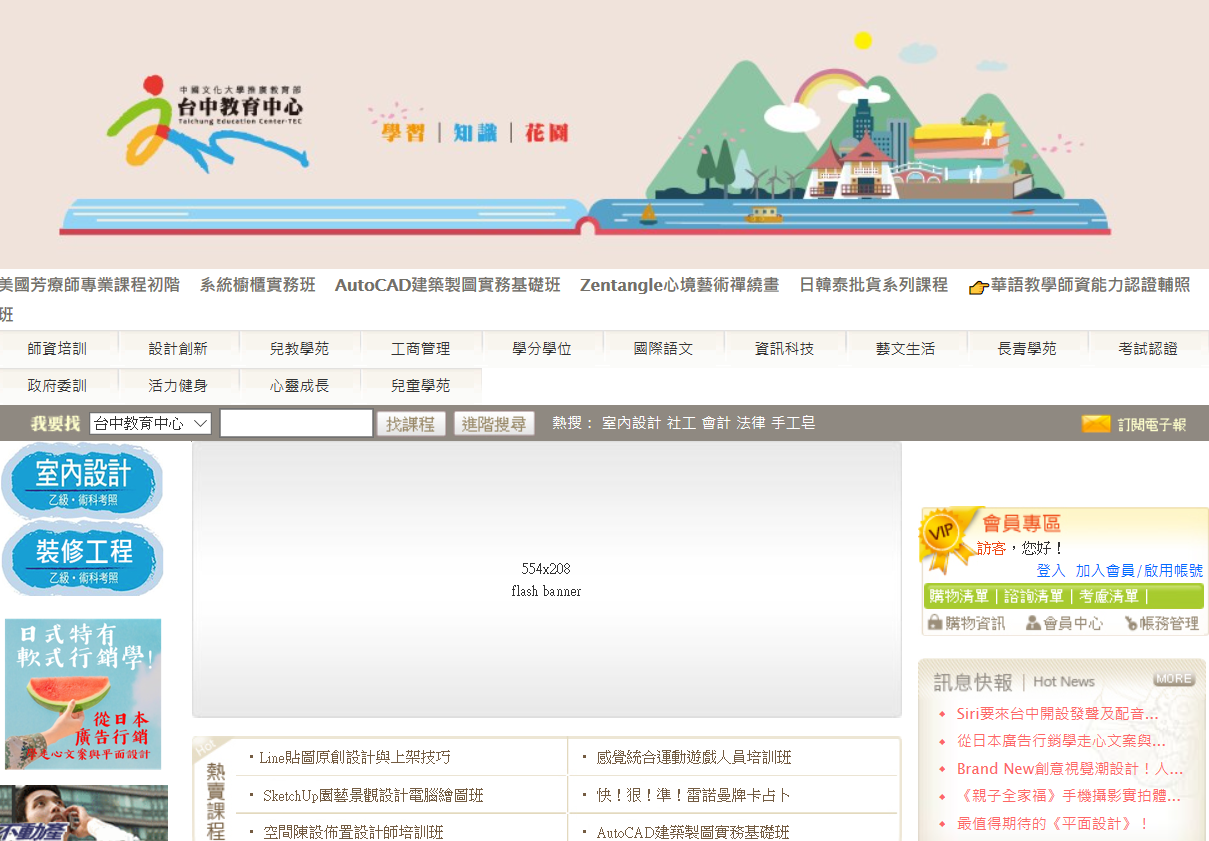Image resolution: width=1209 pixels, height=841 pixels.
Task: Open hot course AutoCAD建築製圖實務基礎班
Action: point(693,832)
